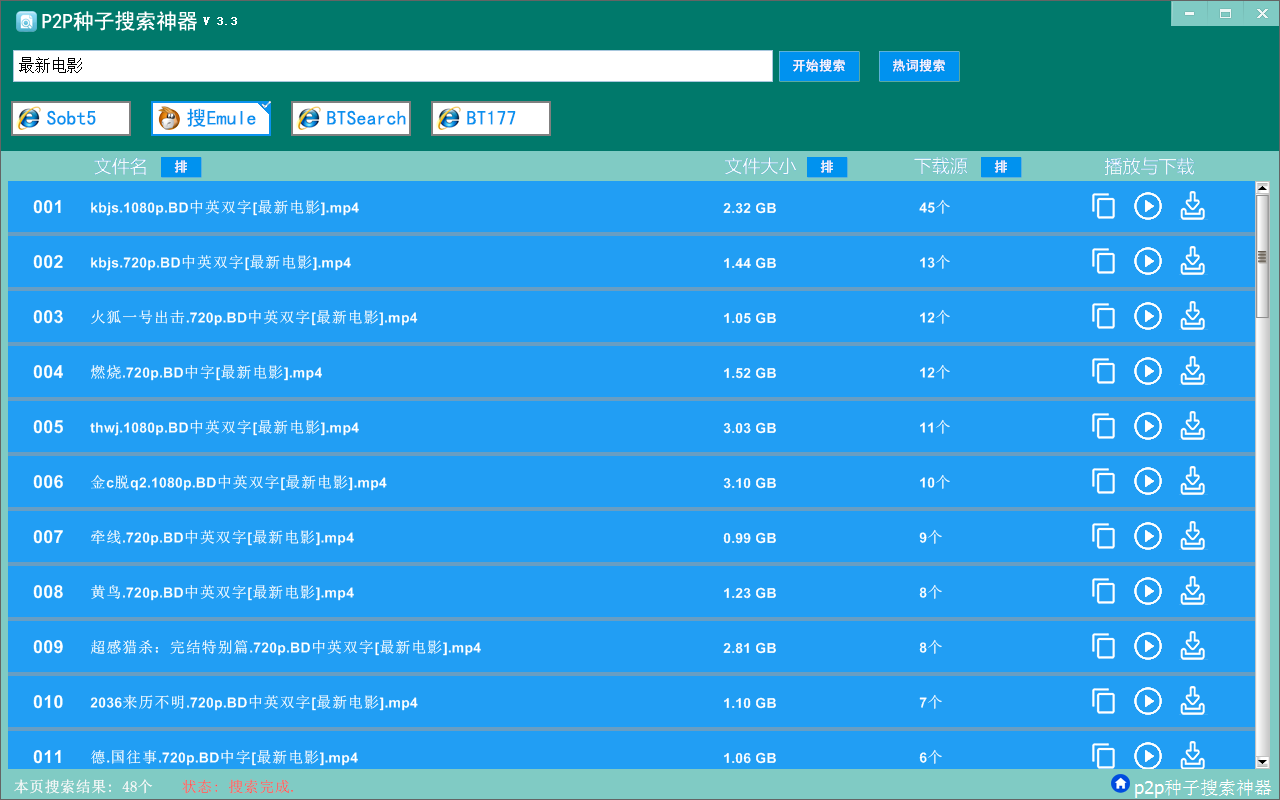The height and width of the screenshot is (800, 1280).
Task: Play 超感猎杀 row 009
Action: coord(1148,647)
